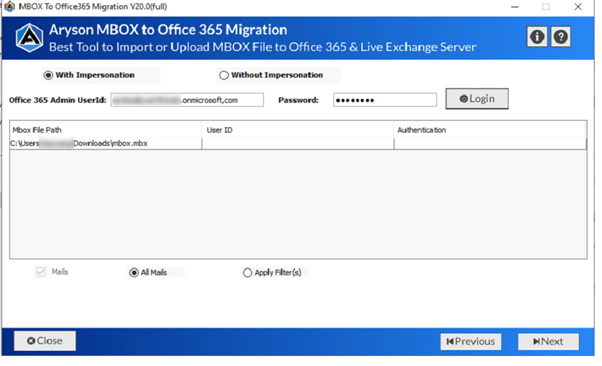Image resolution: width=602 pixels, height=366 pixels.
Task: Select the Without Impersonation option
Action: pyautogui.click(x=224, y=75)
